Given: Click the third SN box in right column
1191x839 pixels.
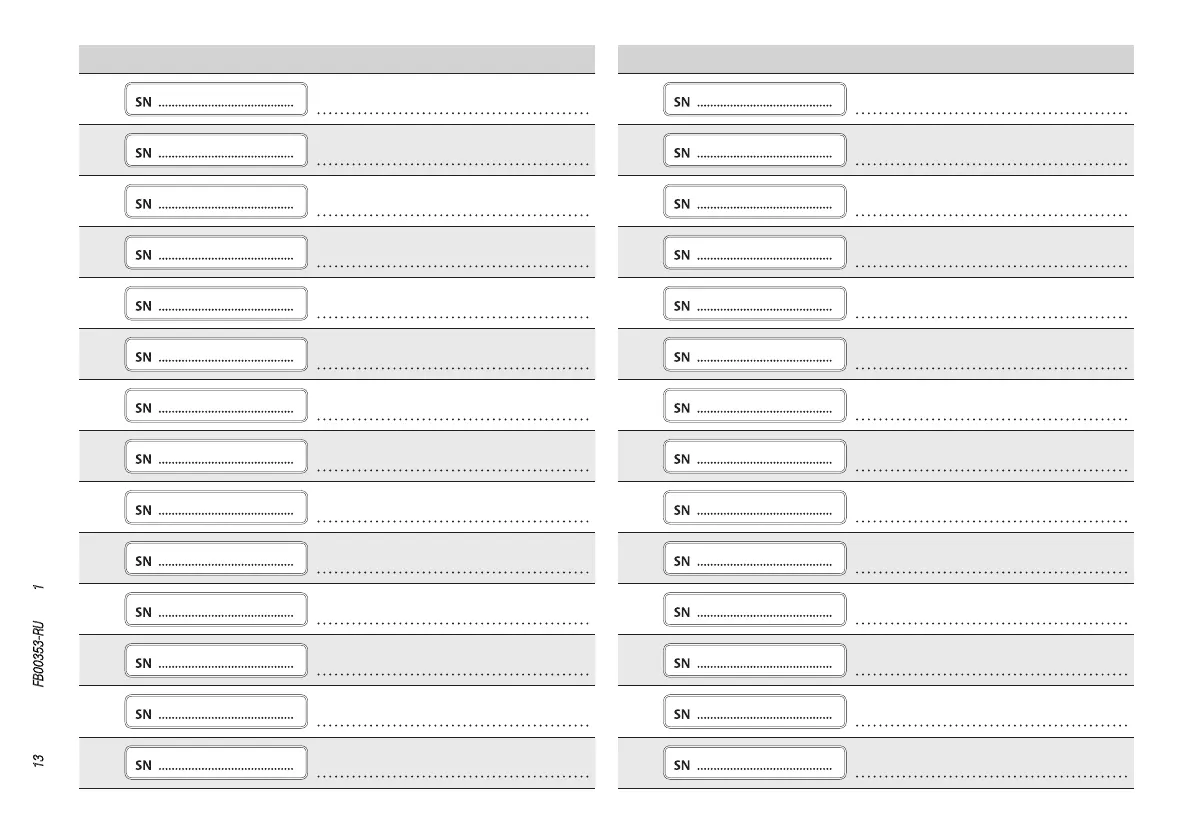Looking at the screenshot, I should pos(754,202).
